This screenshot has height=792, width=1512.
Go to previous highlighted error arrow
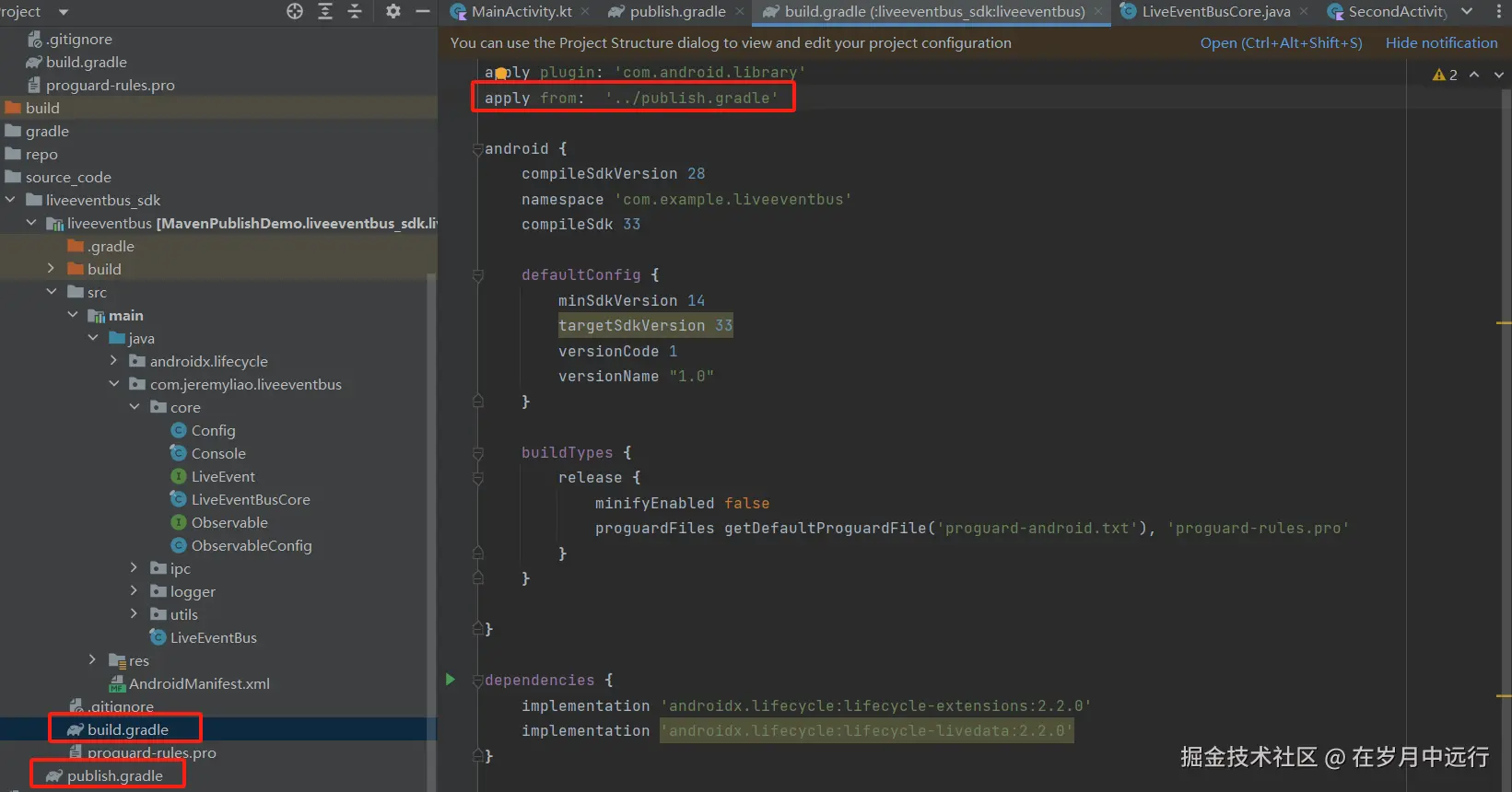1474,75
